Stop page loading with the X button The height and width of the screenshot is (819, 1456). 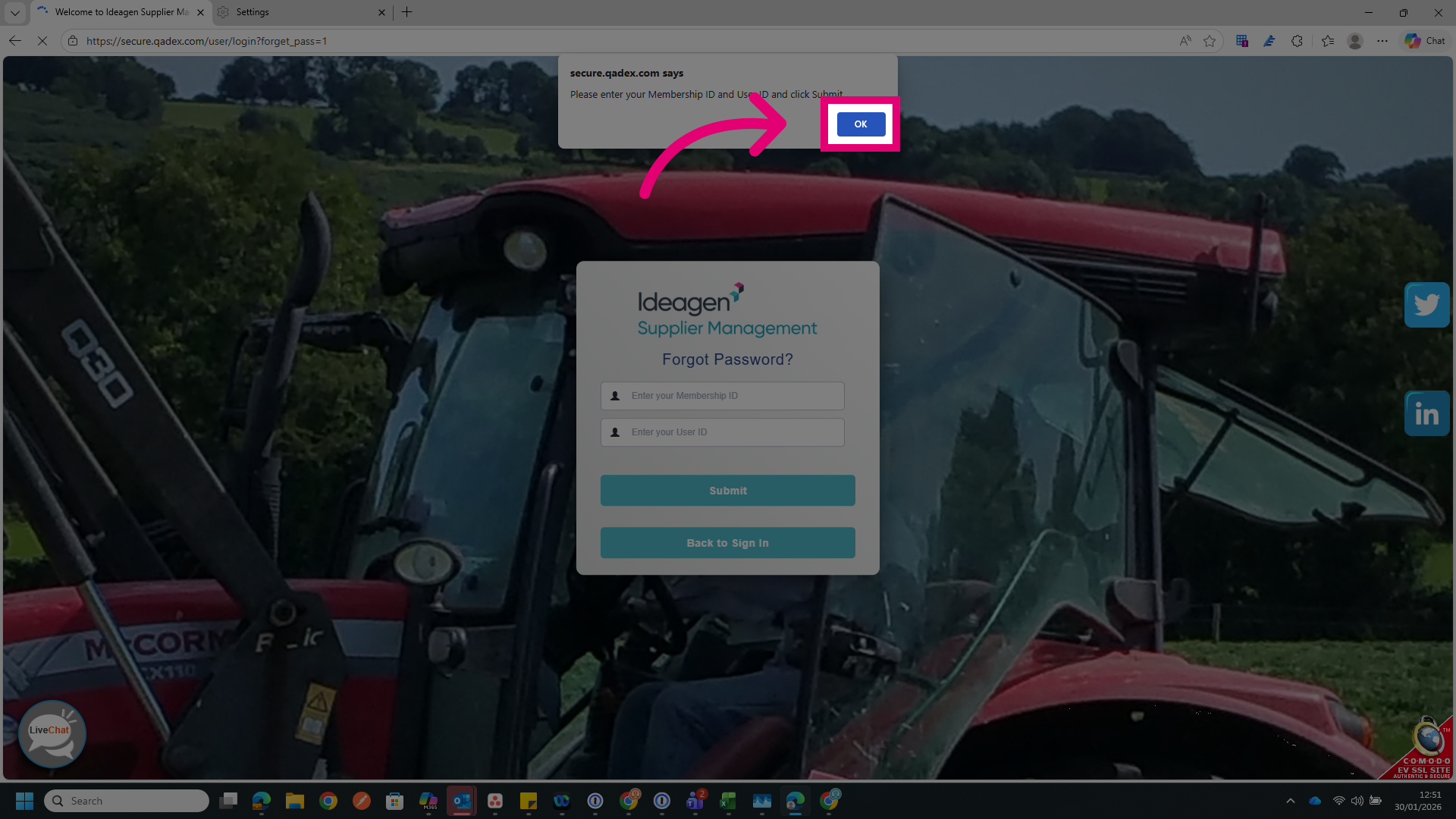point(42,41)
